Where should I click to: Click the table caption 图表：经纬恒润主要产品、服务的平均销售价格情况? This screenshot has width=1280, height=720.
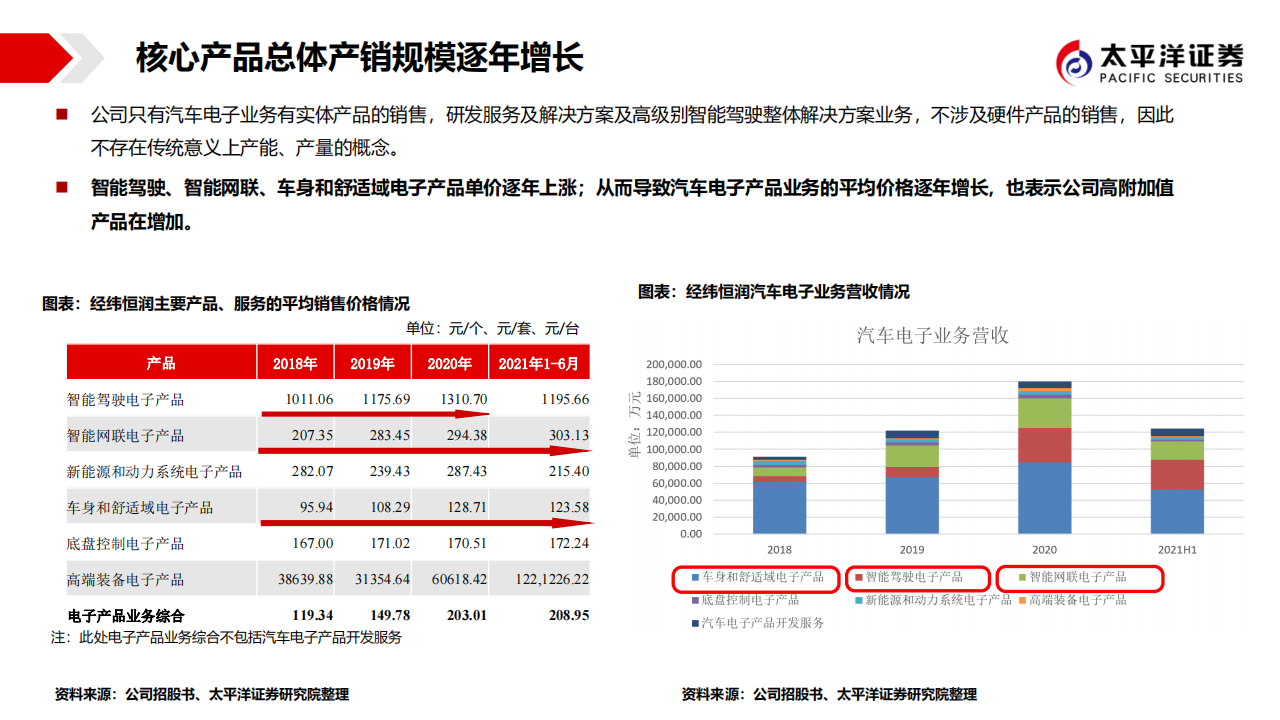pos(226,304)
